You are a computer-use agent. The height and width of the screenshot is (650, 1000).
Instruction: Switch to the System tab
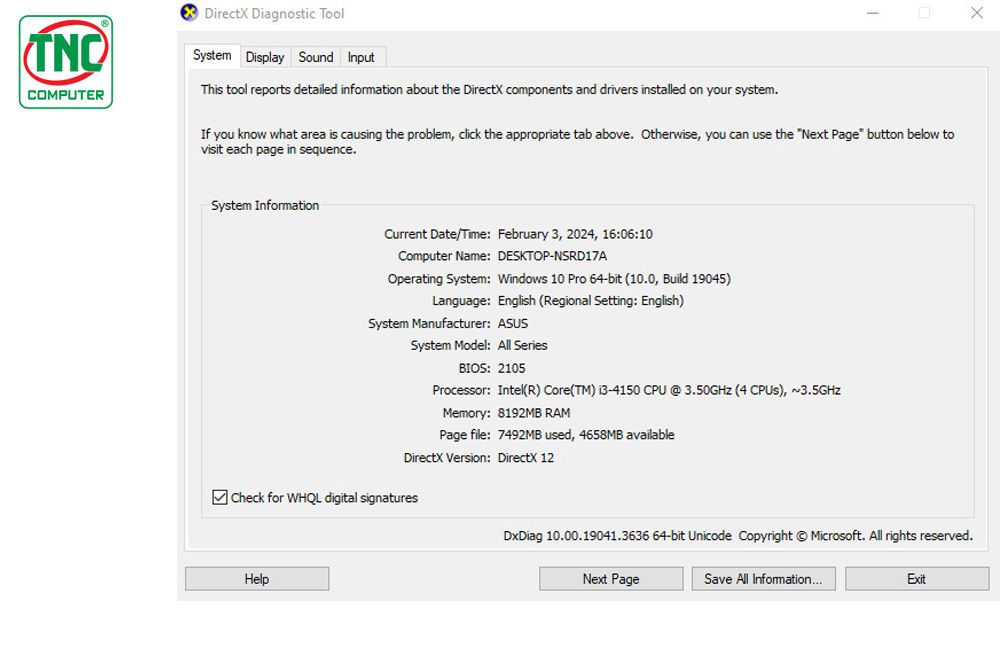tap(212, 55)
